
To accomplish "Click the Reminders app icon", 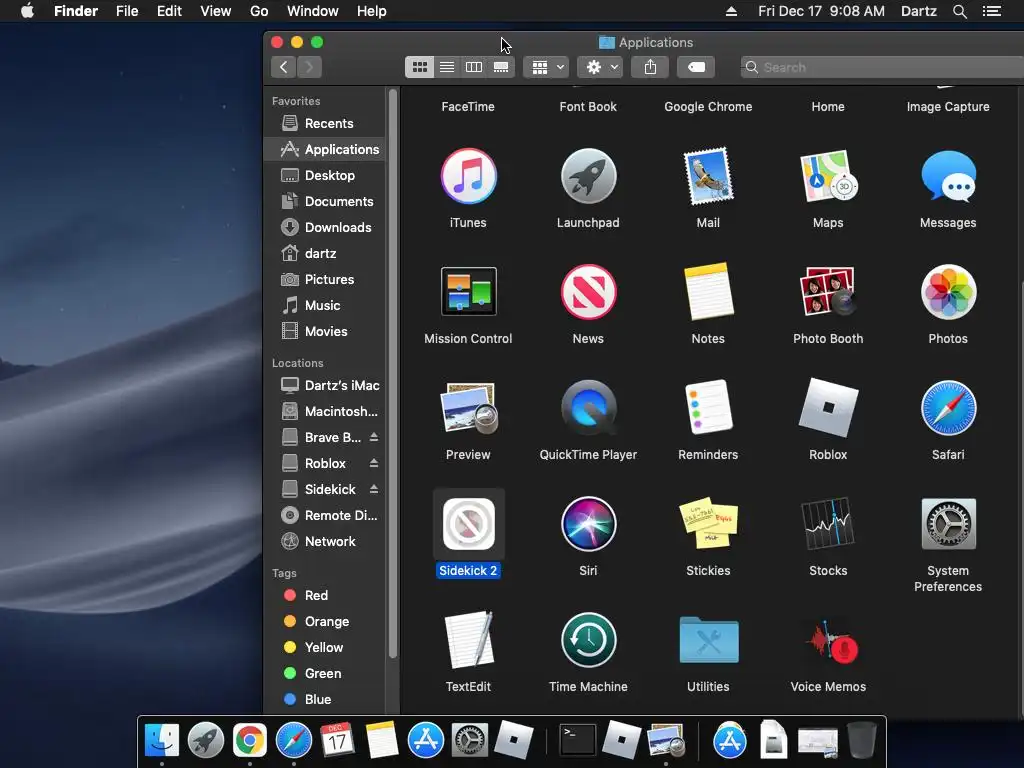I will click(x=708, y=408).
